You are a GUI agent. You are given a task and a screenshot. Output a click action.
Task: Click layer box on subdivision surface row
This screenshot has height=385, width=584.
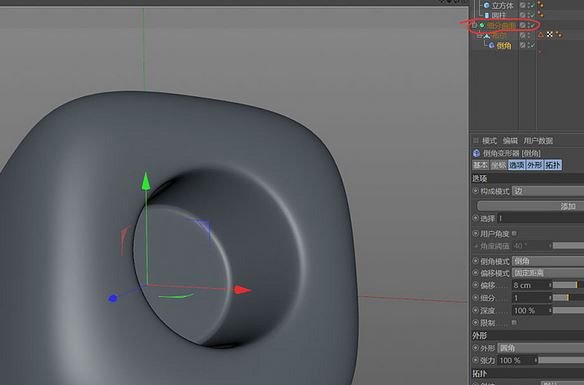(523, 25)
